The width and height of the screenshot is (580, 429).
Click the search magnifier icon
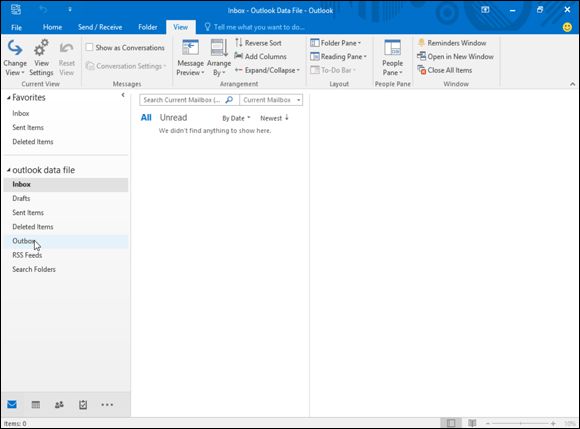click(x=229, y=100)
